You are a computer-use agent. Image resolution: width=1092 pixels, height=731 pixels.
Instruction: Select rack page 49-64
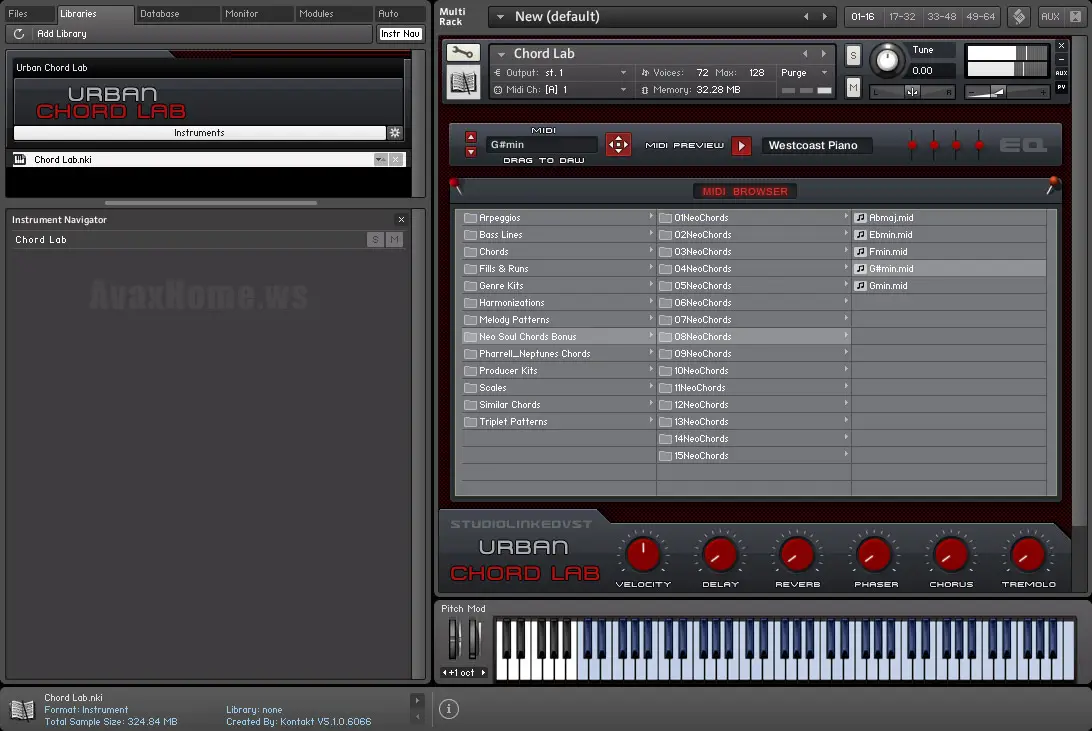pyautogui.click(x=981, y=16)
